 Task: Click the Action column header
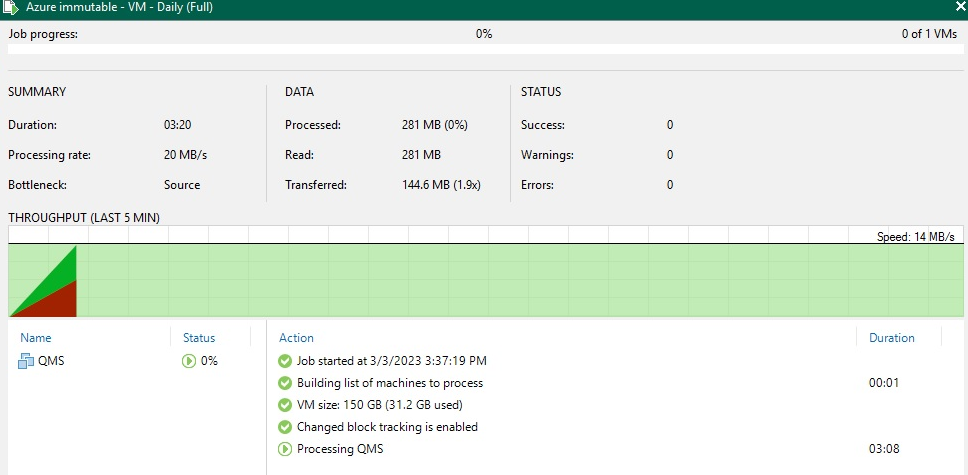click(x=296, y=338)
